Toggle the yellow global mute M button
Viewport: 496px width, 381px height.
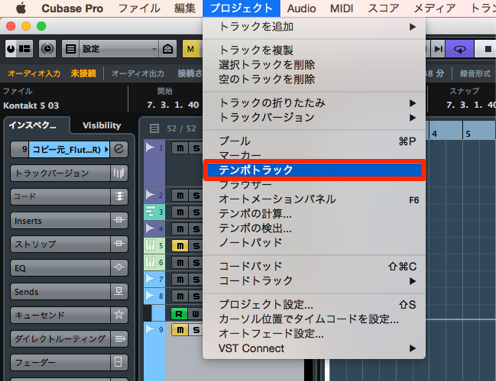pos(191,49)
